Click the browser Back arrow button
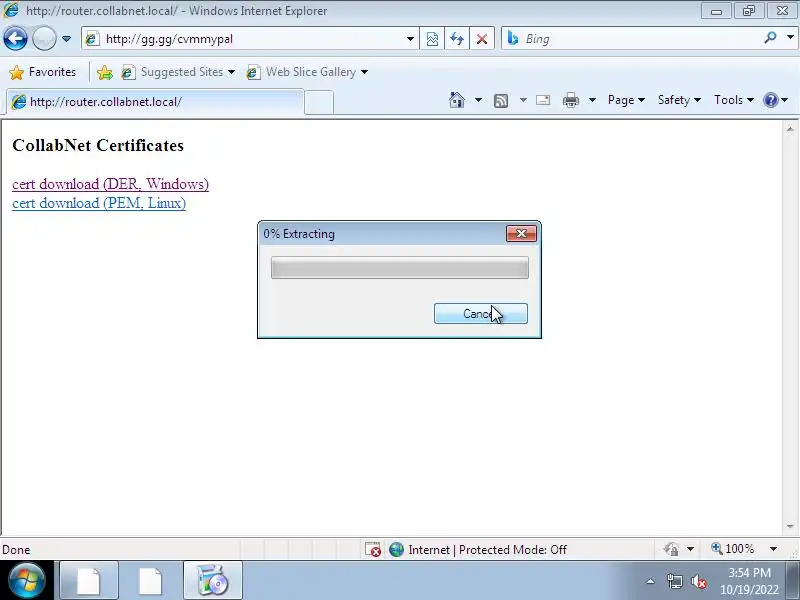This screenshot has height=600, width=800. [15, 38]
